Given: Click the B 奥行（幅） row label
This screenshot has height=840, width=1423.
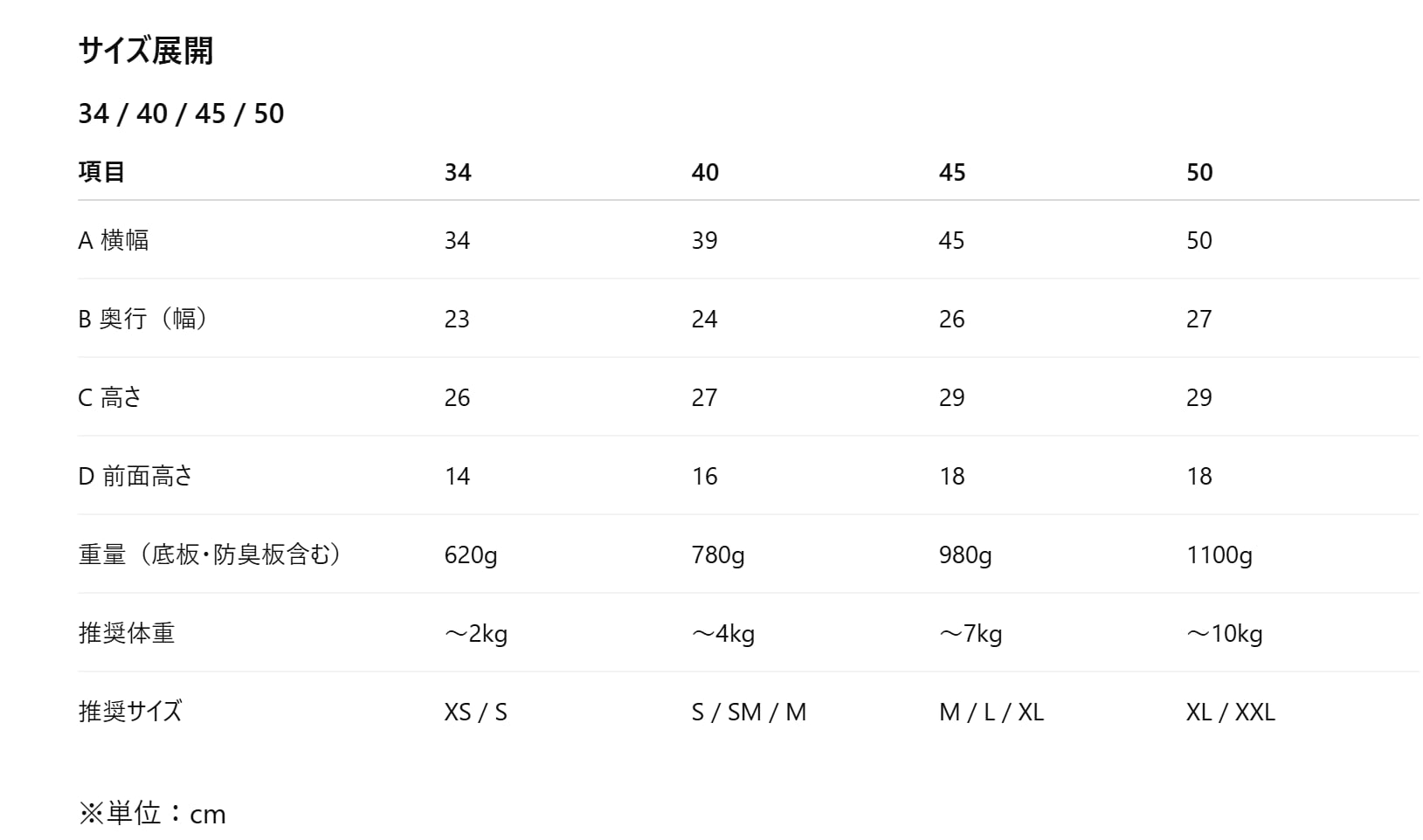Looking at the screenshot, I should click(x=142, y=319).
